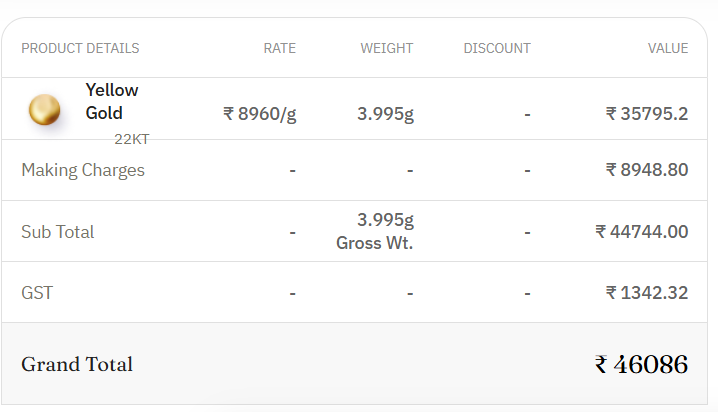Click the gold ball product icon
The image size is (718, 412).
pyautogui.click(x=44, y=108)
